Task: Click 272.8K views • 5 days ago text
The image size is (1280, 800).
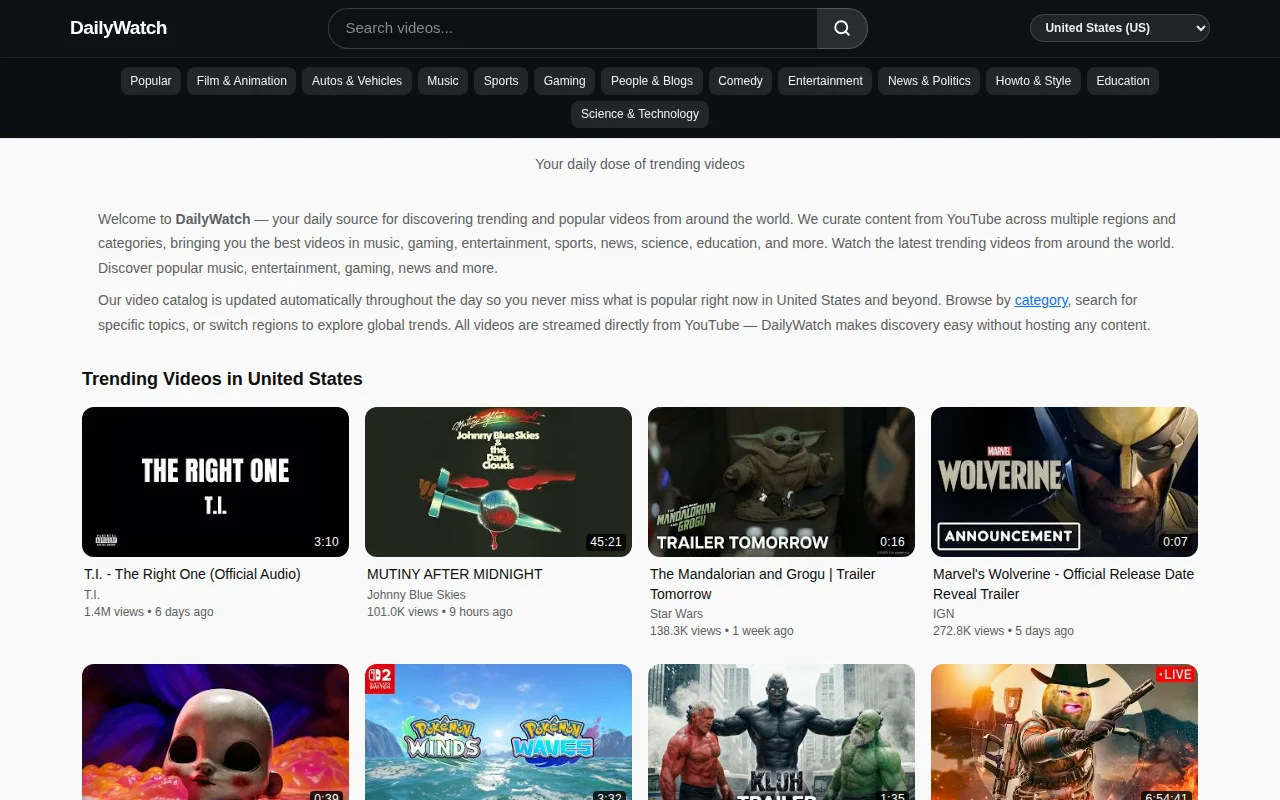Action: click(x=1003, y=631)
